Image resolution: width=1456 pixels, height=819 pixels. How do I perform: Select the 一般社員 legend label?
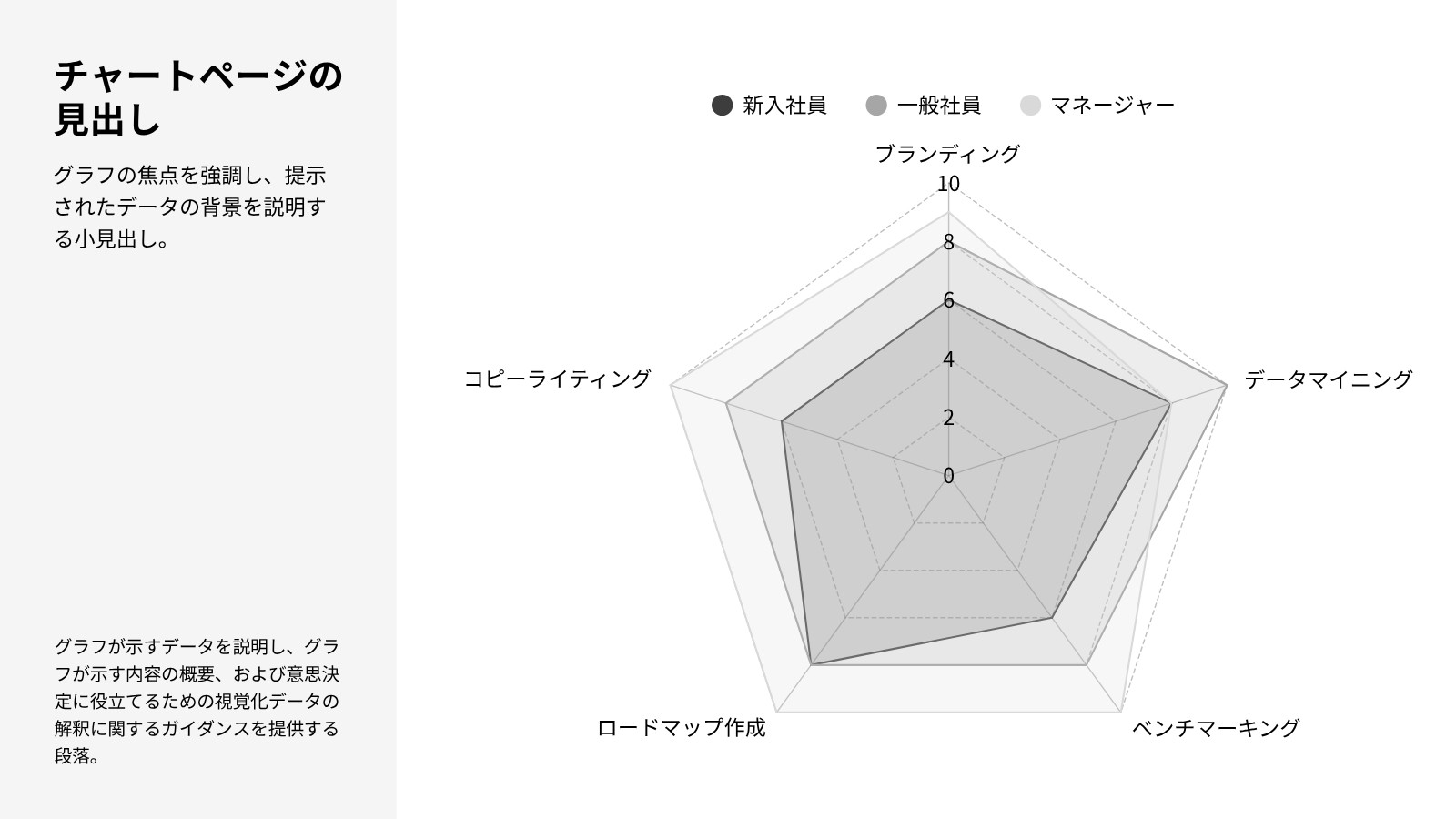tap(939, 106)
